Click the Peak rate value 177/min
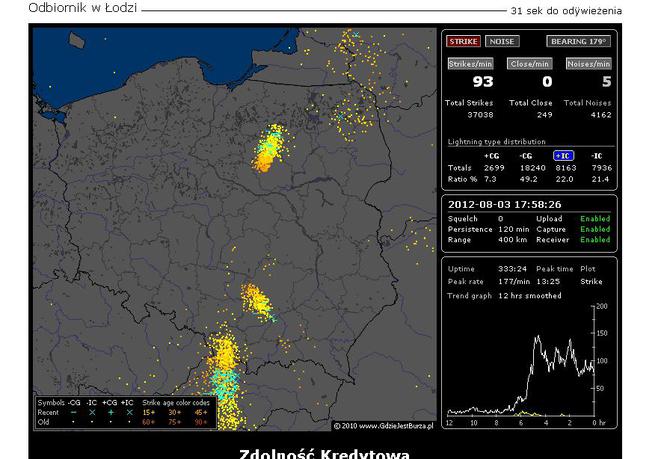Image resolution: width=664 pixels, height=459 pixels. coord(514,282)
